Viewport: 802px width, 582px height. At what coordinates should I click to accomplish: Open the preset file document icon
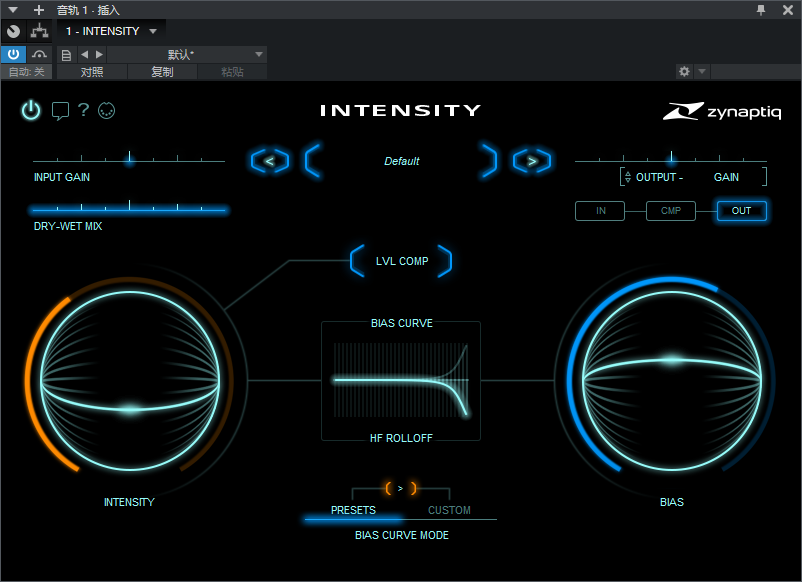66,55
